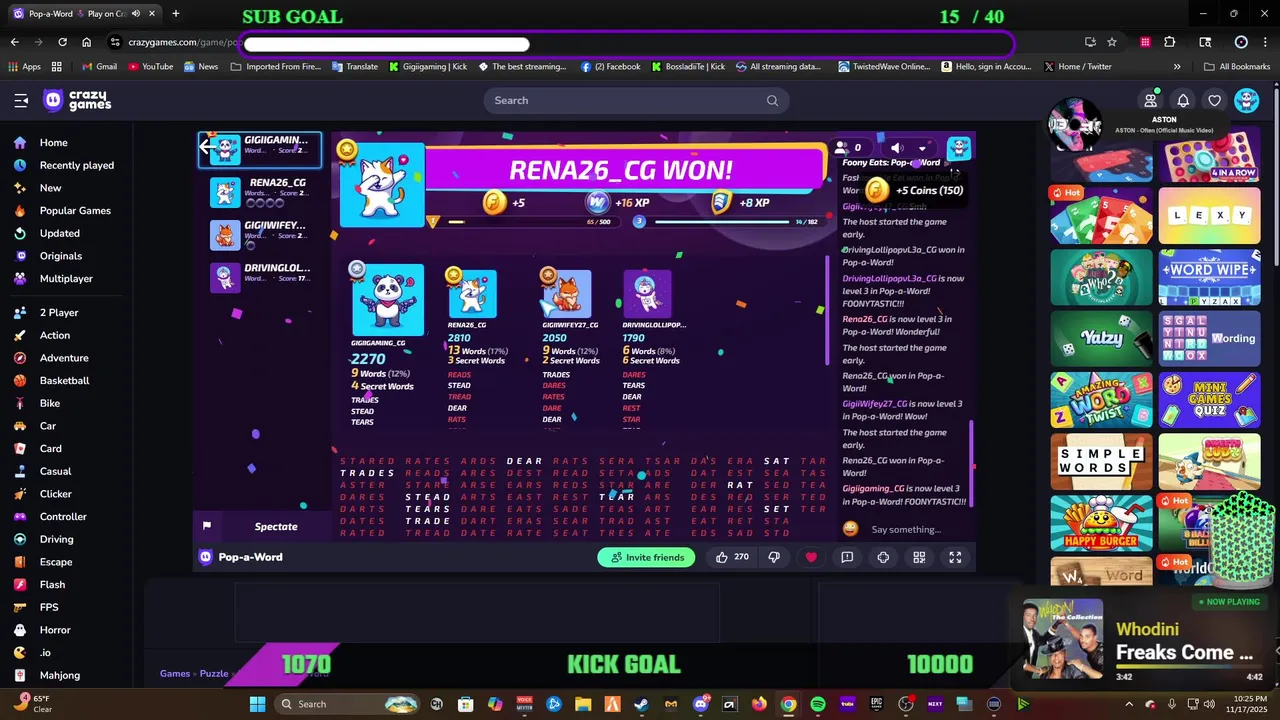Open the Wording game thumbnail
This screenshot has width=1280, height=720.
1209,338
